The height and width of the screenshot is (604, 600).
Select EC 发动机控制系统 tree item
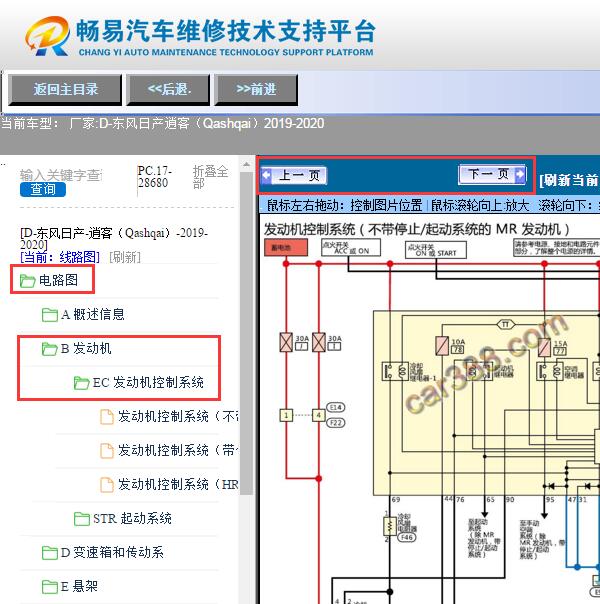click(x=148, y=382)
